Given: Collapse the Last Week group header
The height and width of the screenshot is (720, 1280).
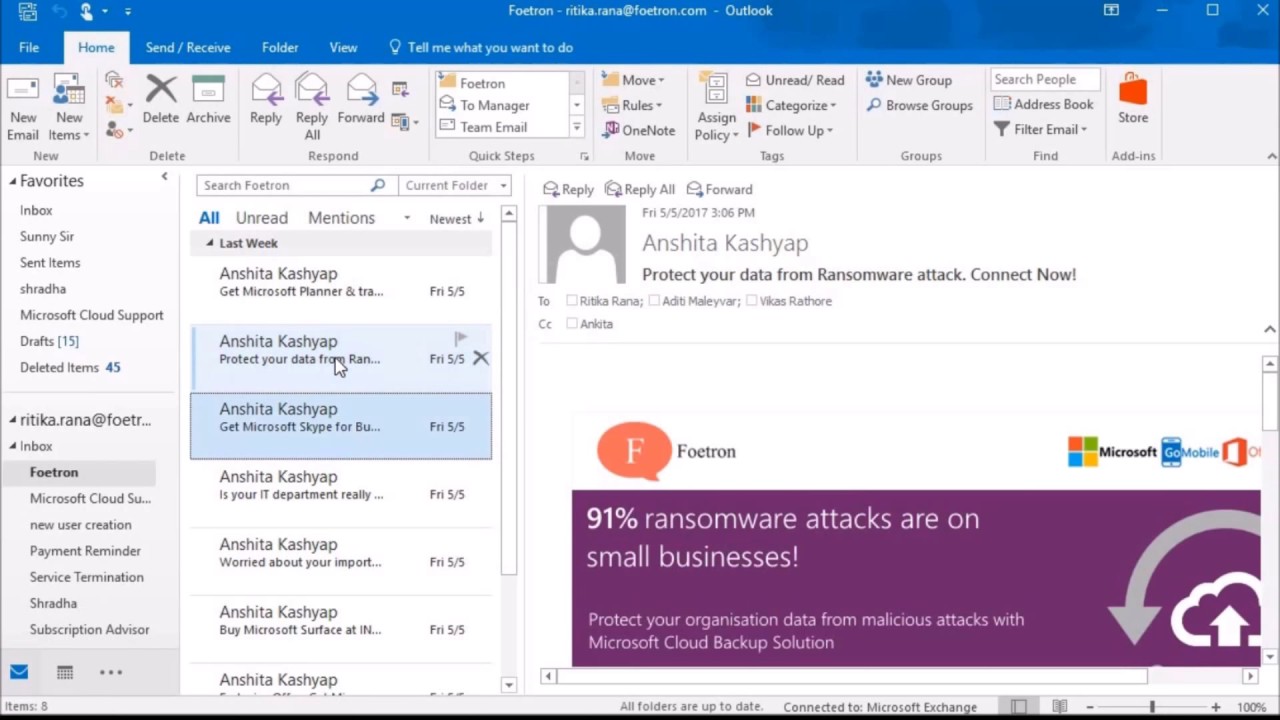Looking at the screenshot, I should tap(210, 243).
